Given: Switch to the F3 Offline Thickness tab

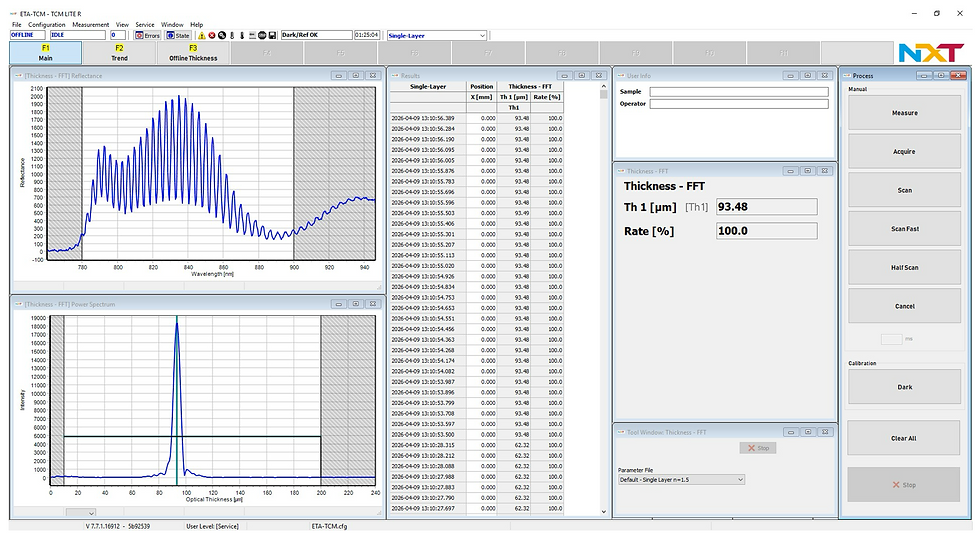Looking at the screenshot, I should [x=193, y=52].
